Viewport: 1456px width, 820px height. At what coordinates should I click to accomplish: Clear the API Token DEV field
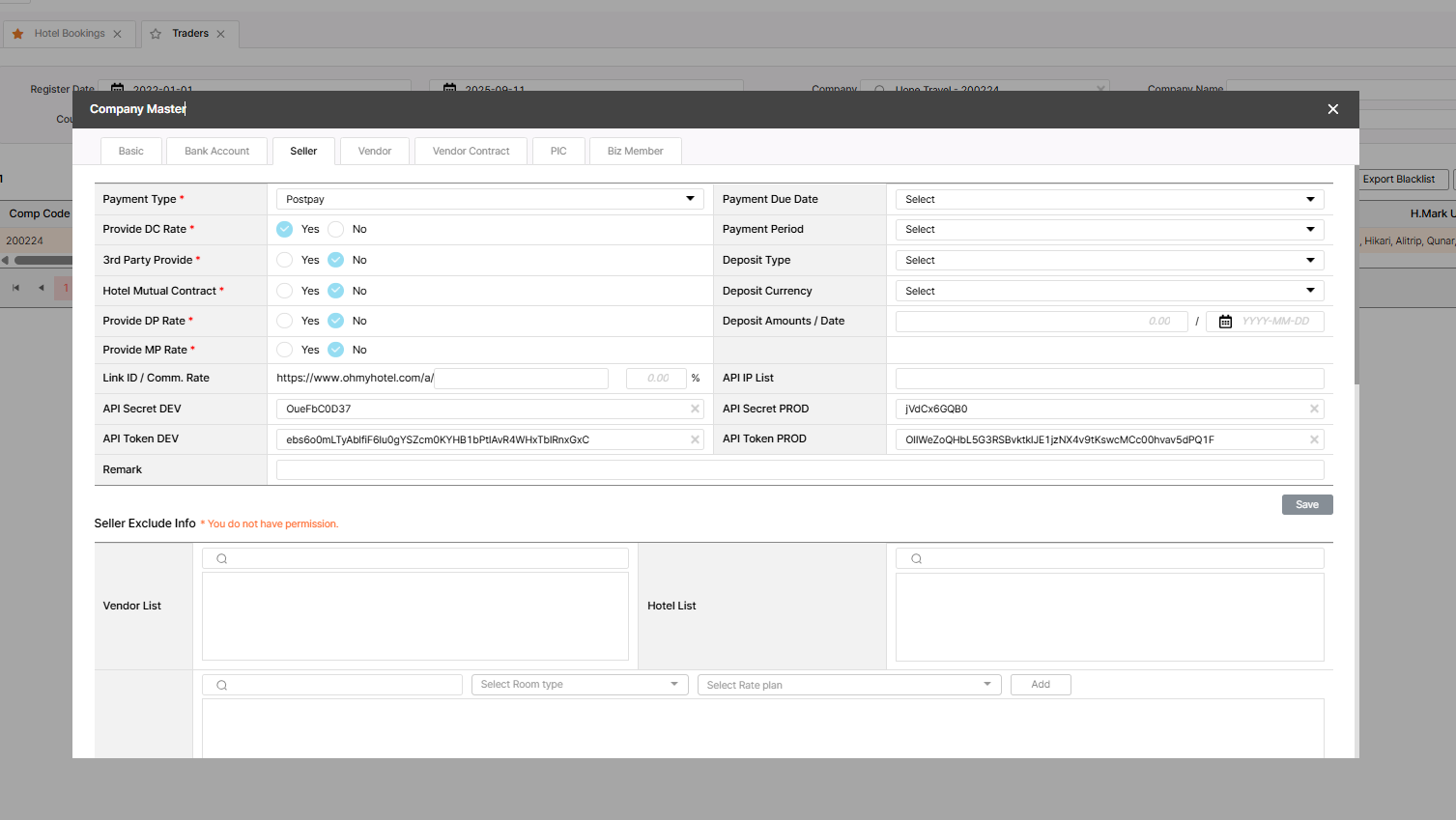[695, 440]
